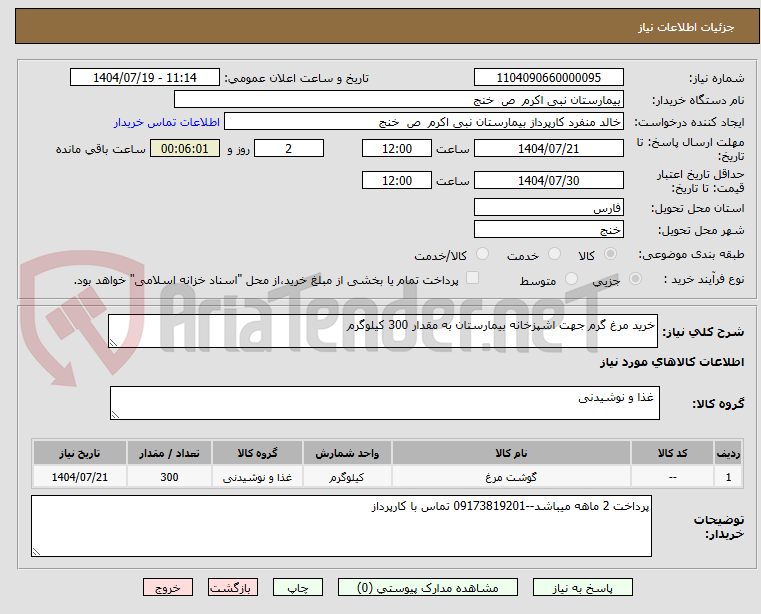Click the جزئیات اطلاعات نیاز header title
The width and height of the screenshot is (761, 614).
point(686,27)
